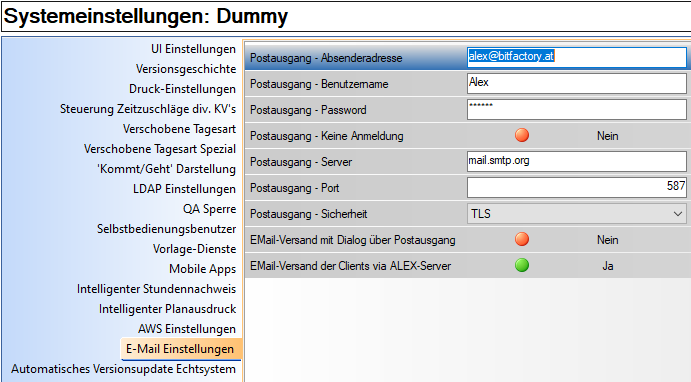Select Verschobene Tagesart Spezial entry
Viewport: 691px width, 382px height.
160,149
